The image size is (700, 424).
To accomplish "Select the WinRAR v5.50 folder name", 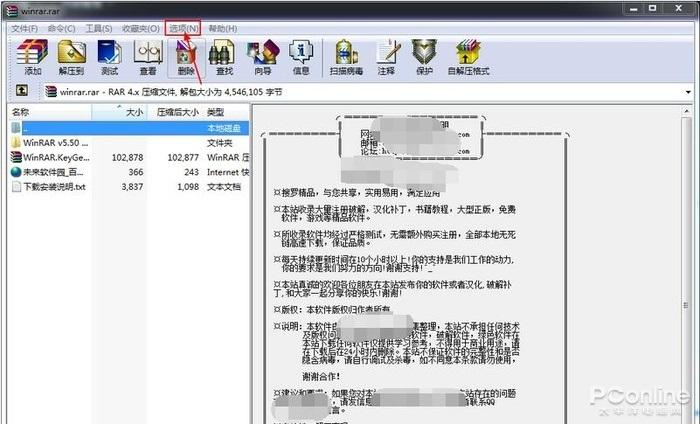I will [x=55, y=143].
